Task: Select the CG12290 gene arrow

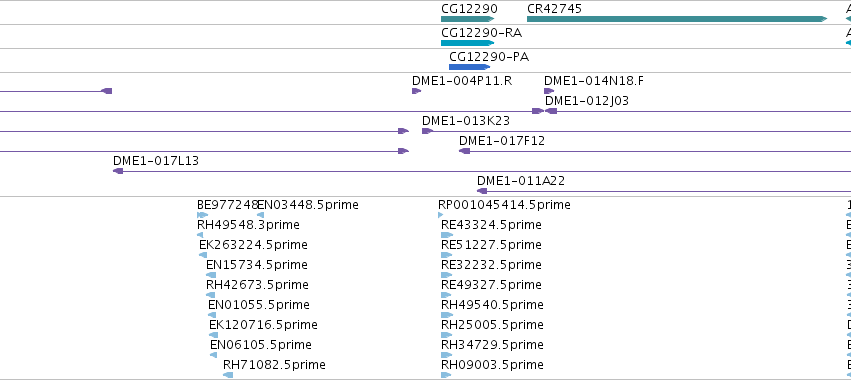Action: point(468,19)
